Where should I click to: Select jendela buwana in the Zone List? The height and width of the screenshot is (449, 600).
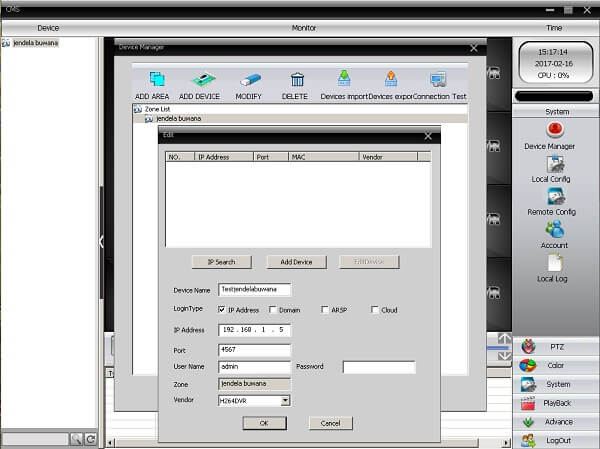178,119
